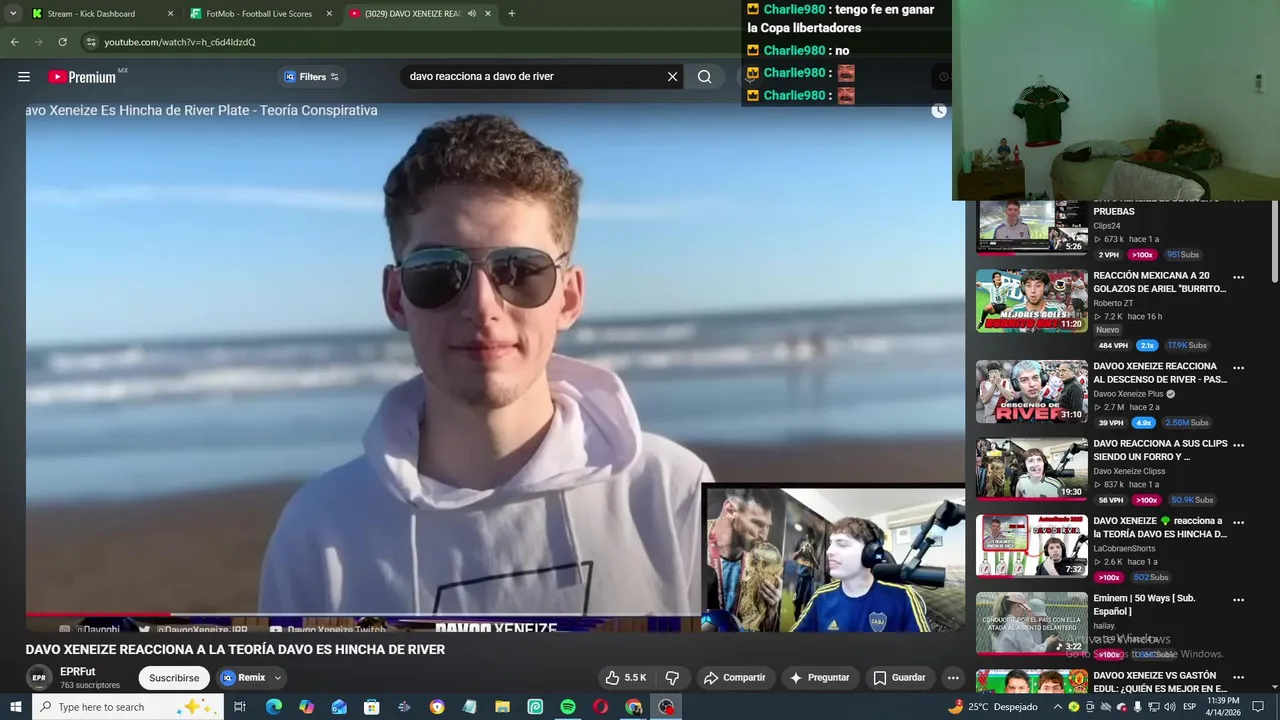Open the DESCENSO DE RIVER video thumbnail
Screen dimensions: 1280x720
[x=1031, y=391]
